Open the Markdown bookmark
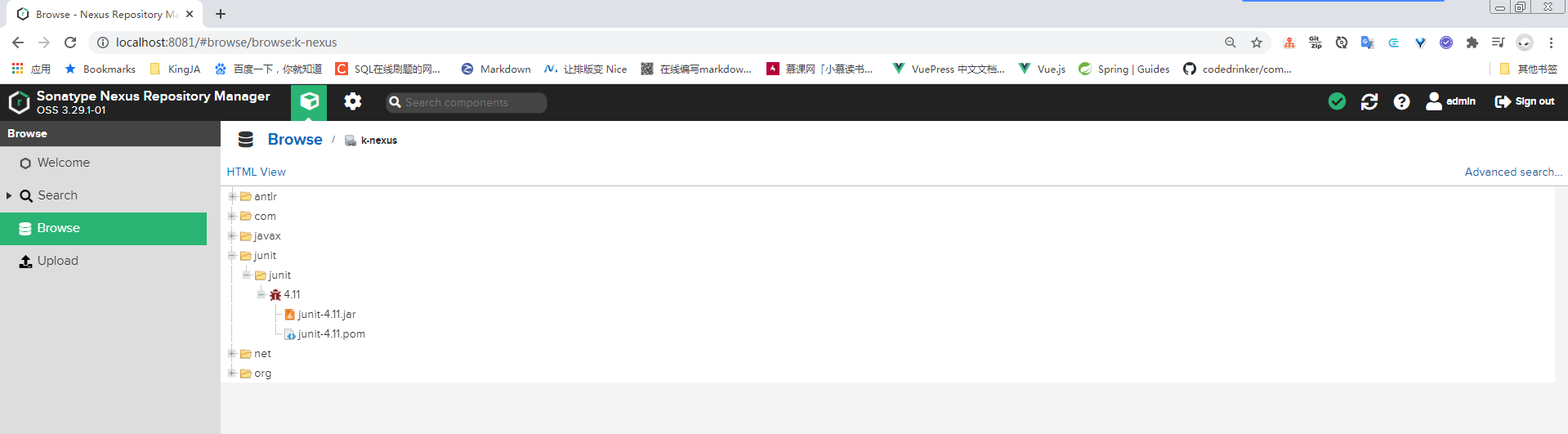This screenshot has height=434, width=1568. 496,69
